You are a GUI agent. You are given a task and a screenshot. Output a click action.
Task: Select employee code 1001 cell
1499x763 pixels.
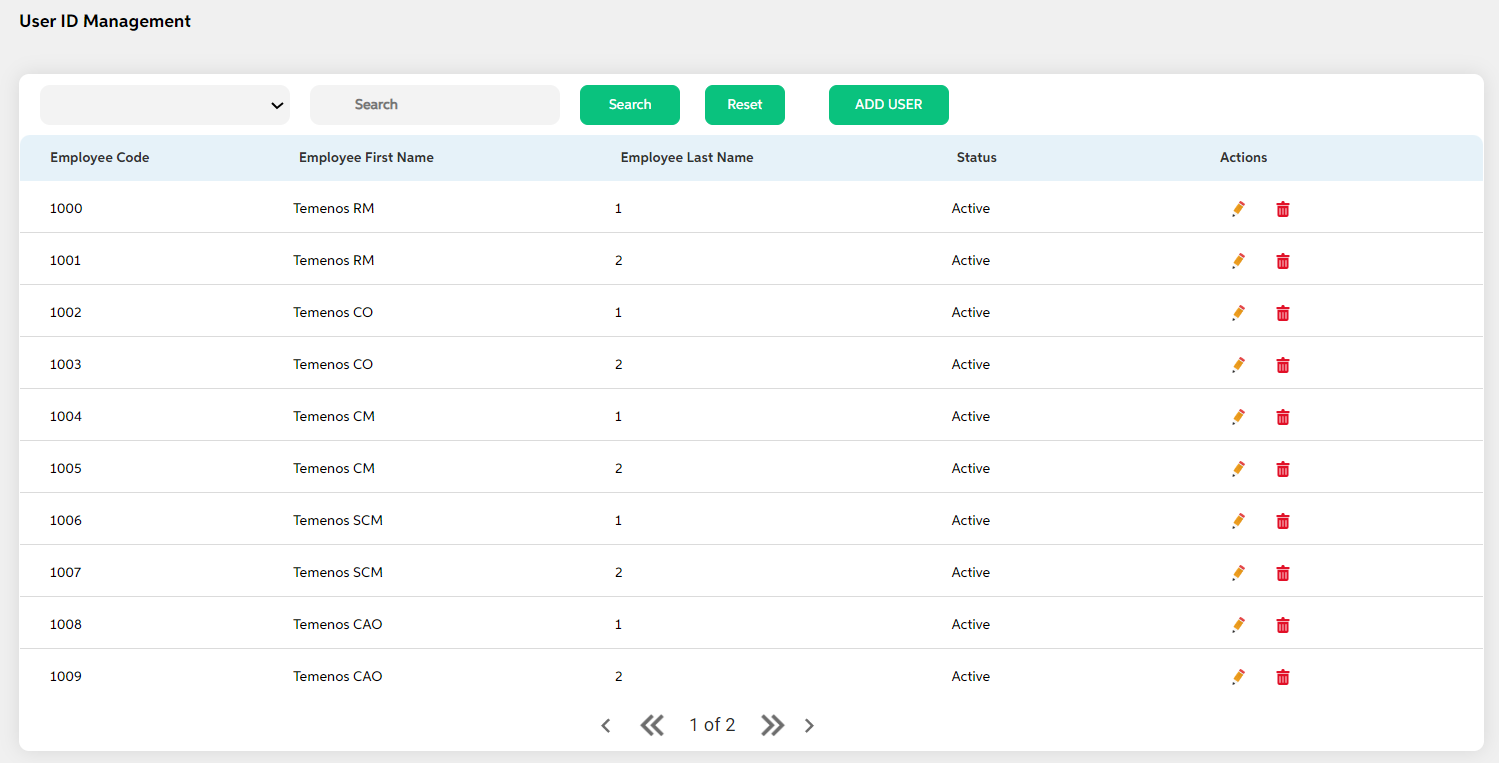66,260
